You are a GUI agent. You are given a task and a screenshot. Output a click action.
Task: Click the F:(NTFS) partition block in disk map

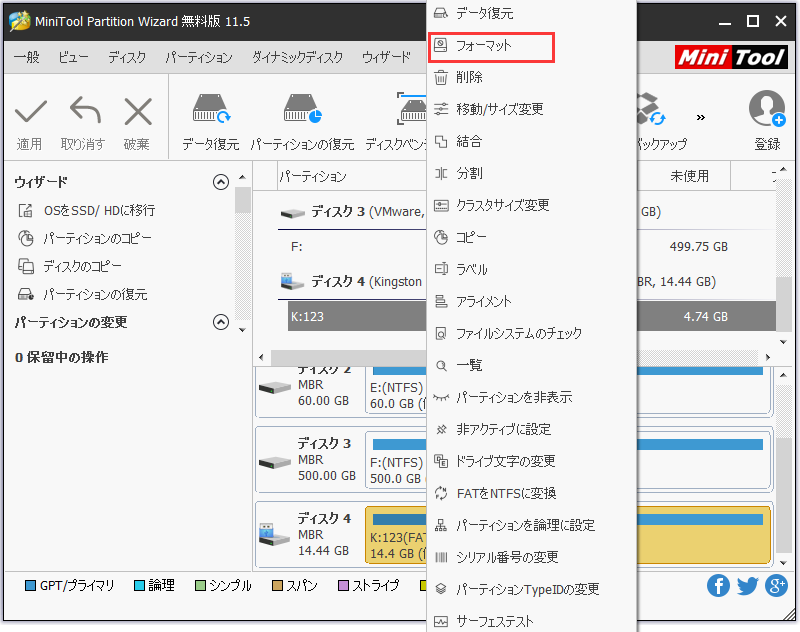pyautogui.click(x=396, y=460)
